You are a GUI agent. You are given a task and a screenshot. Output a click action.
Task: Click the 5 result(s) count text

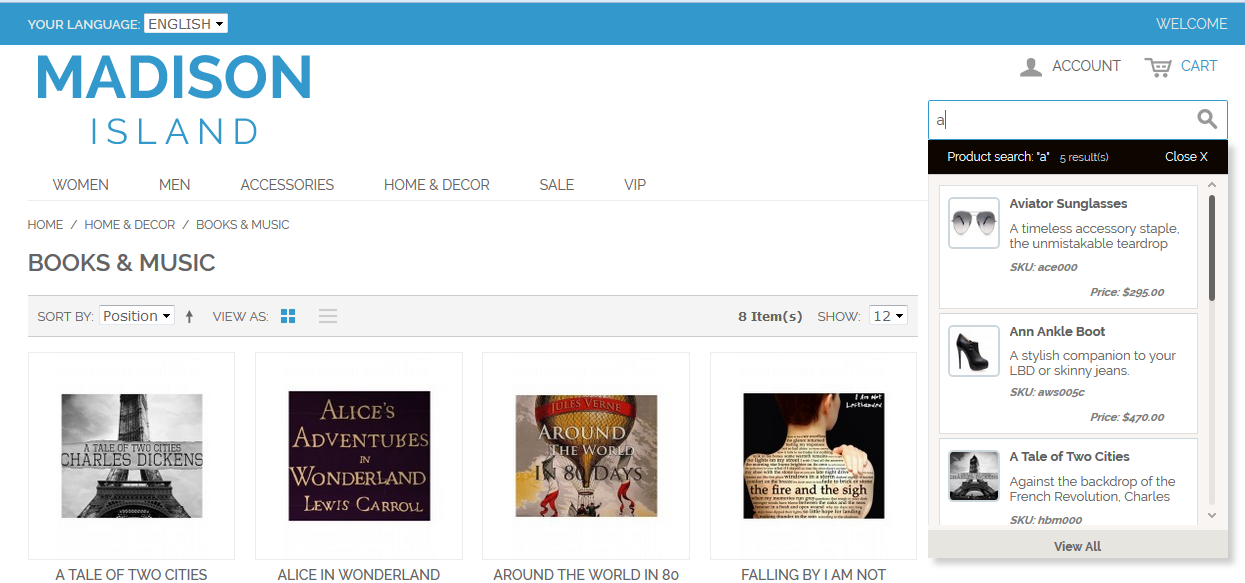point(1084,157)
